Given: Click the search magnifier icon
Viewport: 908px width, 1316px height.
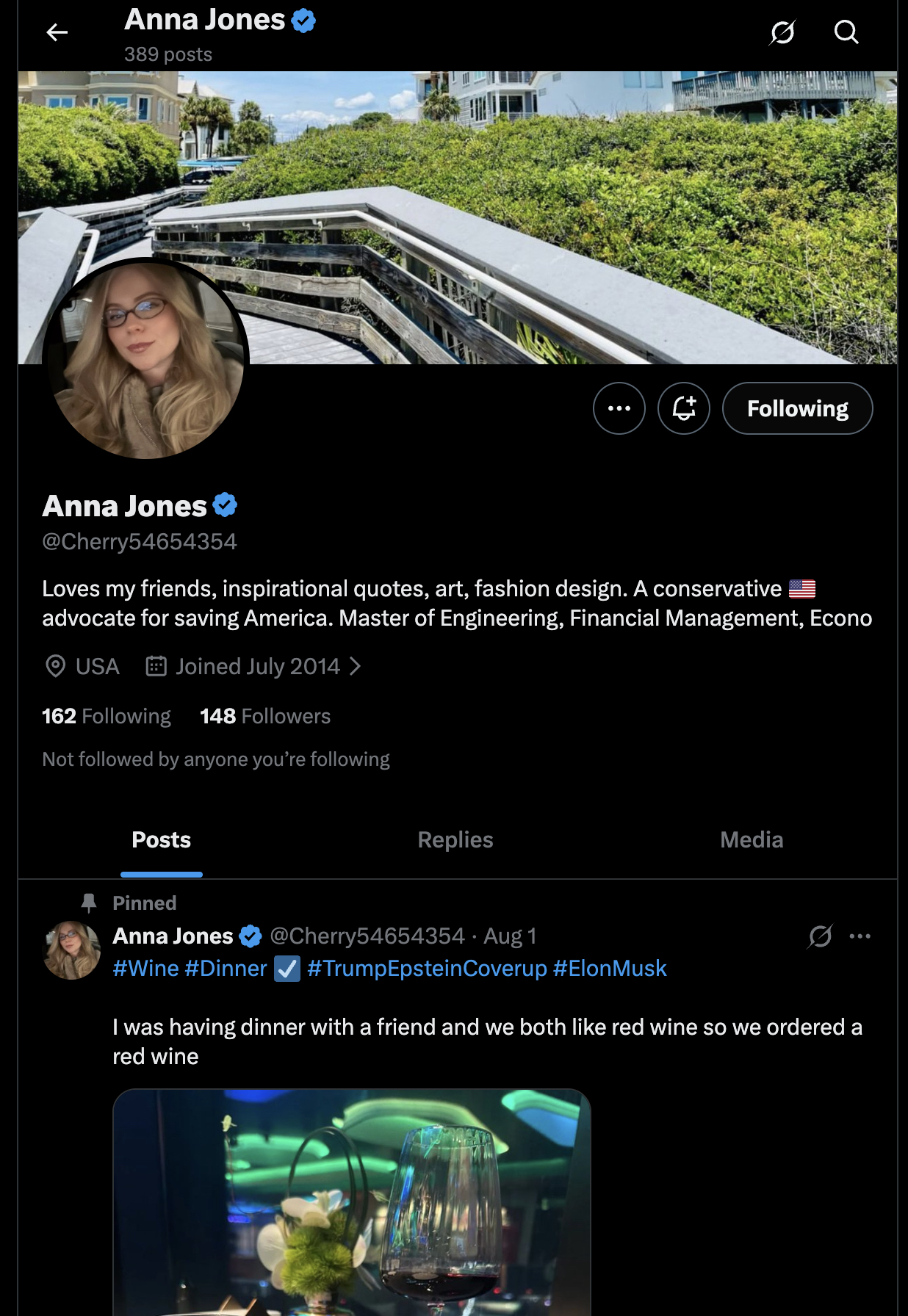Looking at the screenshot, I should point(846,32).
